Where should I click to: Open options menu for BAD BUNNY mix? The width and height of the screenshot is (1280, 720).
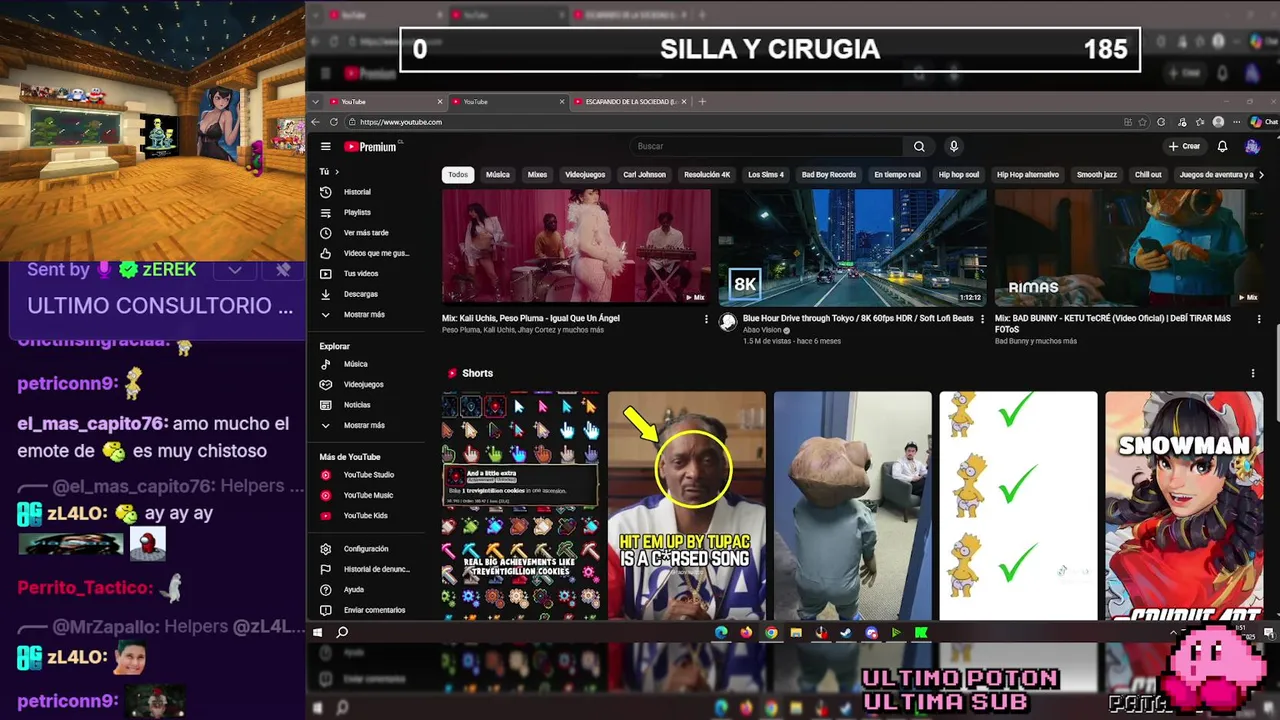(1259, 319)
